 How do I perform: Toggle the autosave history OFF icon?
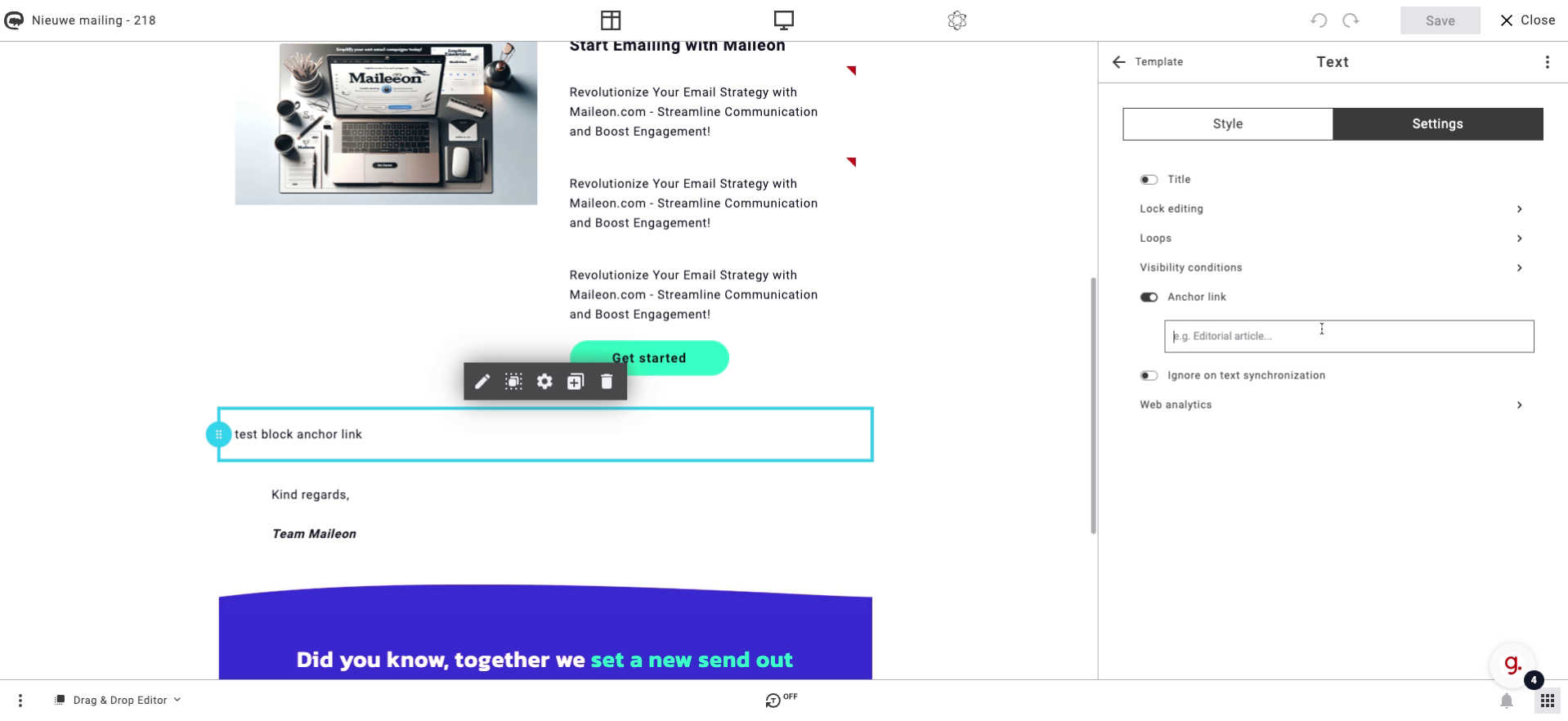[x=781, y=700]
